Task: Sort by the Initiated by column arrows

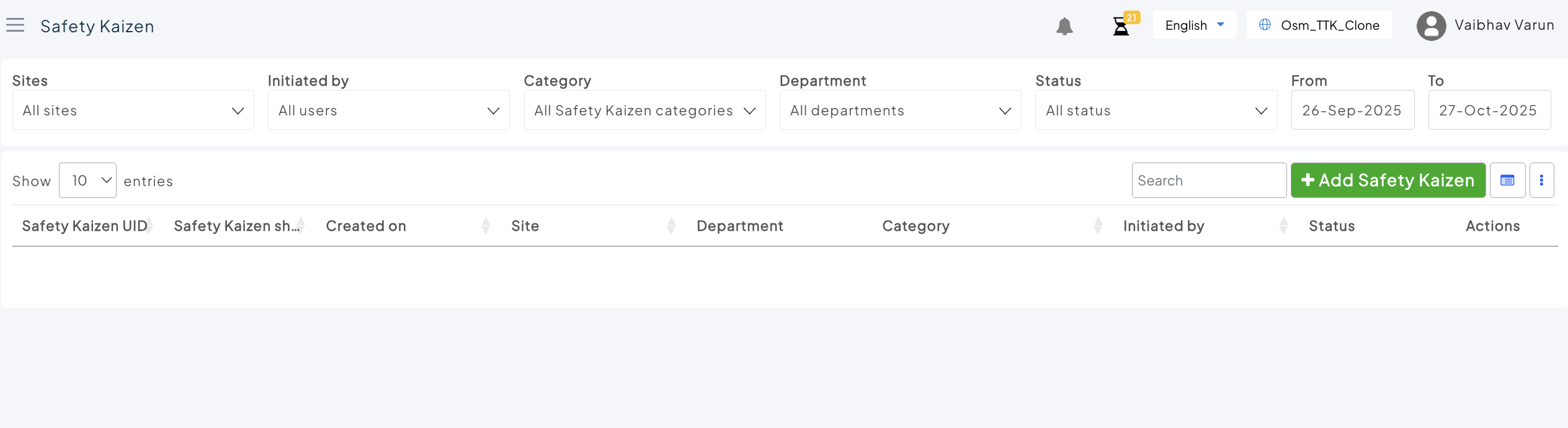Action: pyautogui.click(x=1283, y=226)
